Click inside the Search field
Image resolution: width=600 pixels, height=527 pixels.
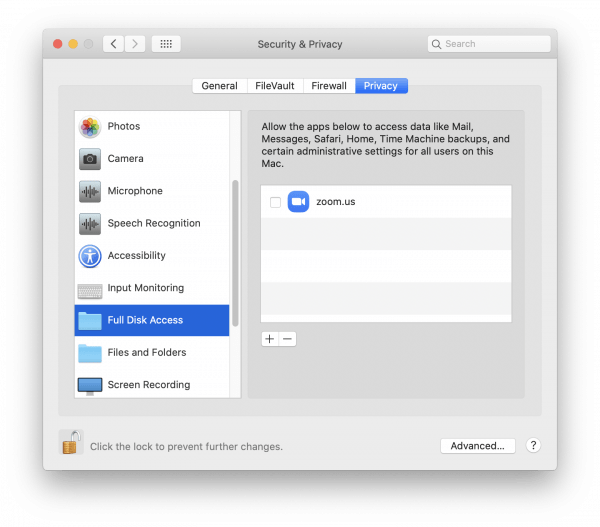pyautogui.click(x=489, y=44)
